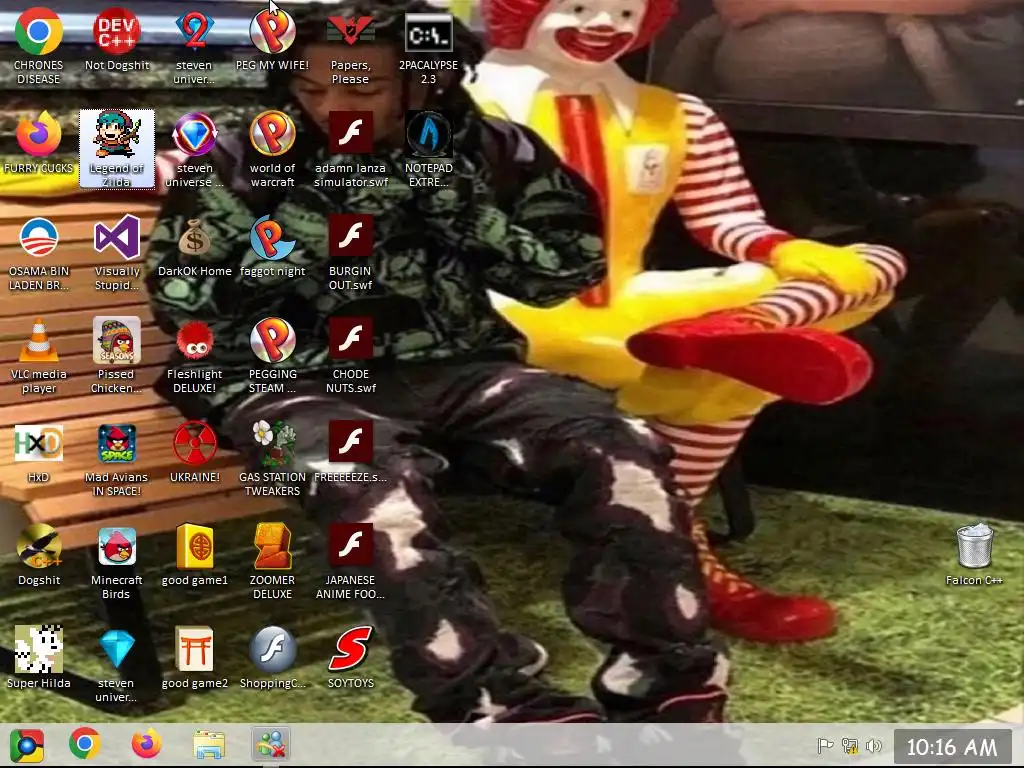
Task: Launch VLC media player from the desktop
Action: click(39, 340)
